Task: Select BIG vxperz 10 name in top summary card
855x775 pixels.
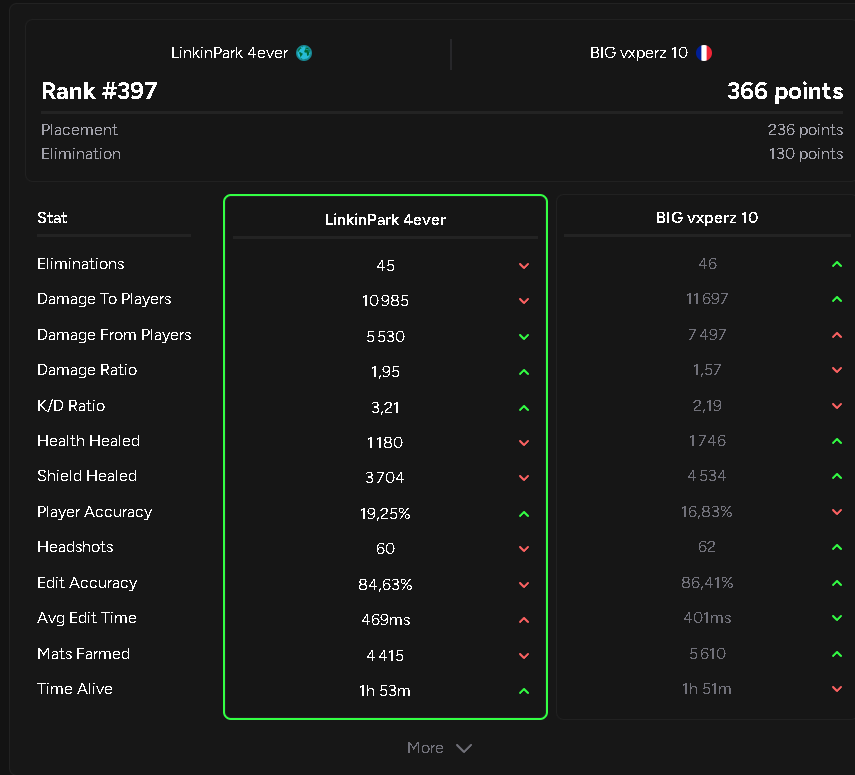Action: pyautogui.click(x=639, y=53)
